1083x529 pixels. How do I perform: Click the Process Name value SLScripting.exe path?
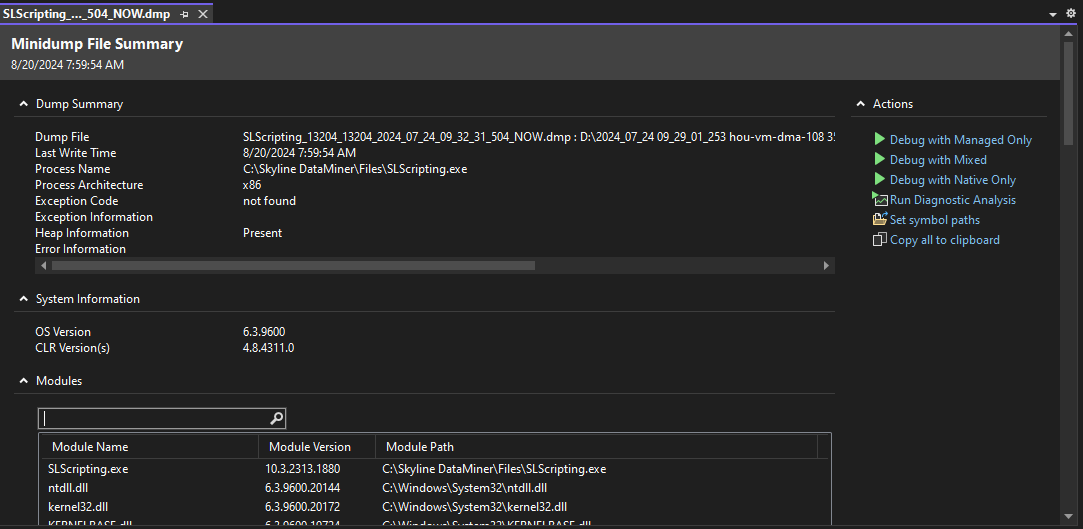(355, 169)
